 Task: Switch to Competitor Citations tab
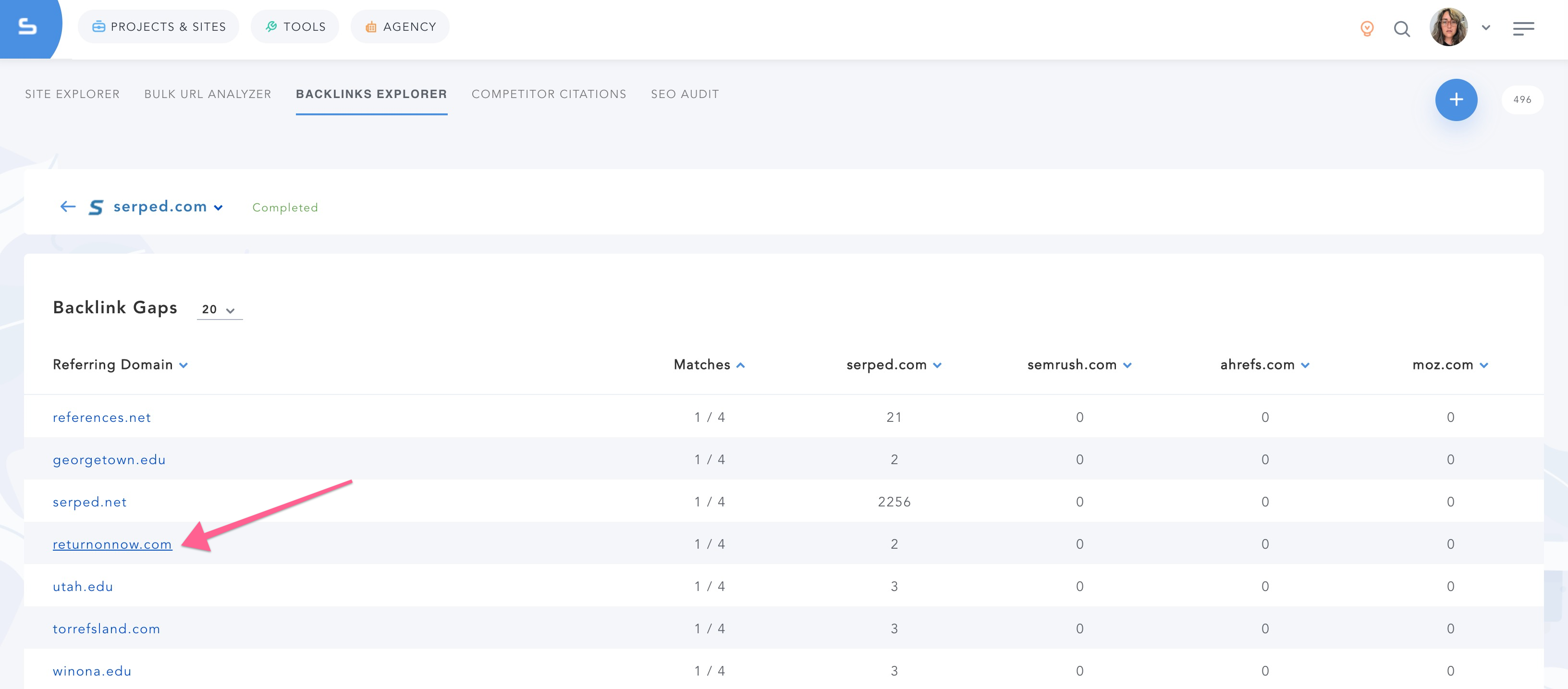[x=549, y=94]
